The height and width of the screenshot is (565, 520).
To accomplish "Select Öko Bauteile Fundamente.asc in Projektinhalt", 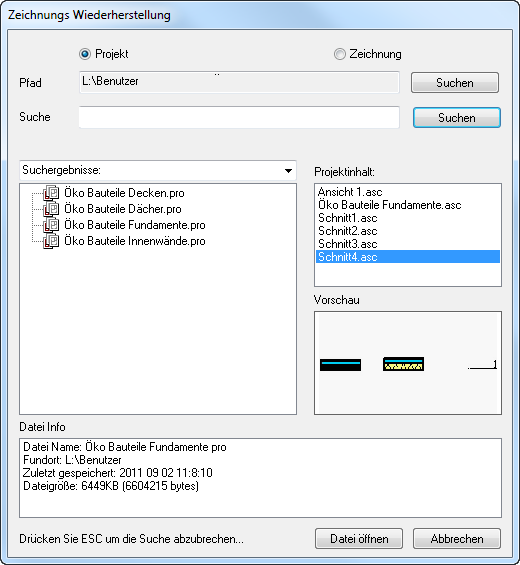I will pyautogui.click(x=390, y=205).
